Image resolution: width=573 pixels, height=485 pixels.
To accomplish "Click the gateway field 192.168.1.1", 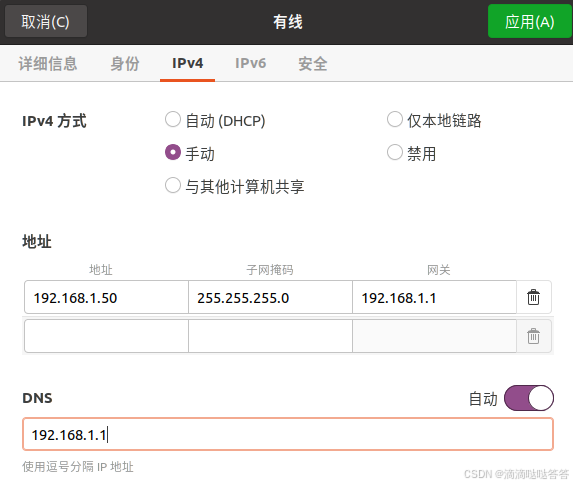I will coord(435,297).
